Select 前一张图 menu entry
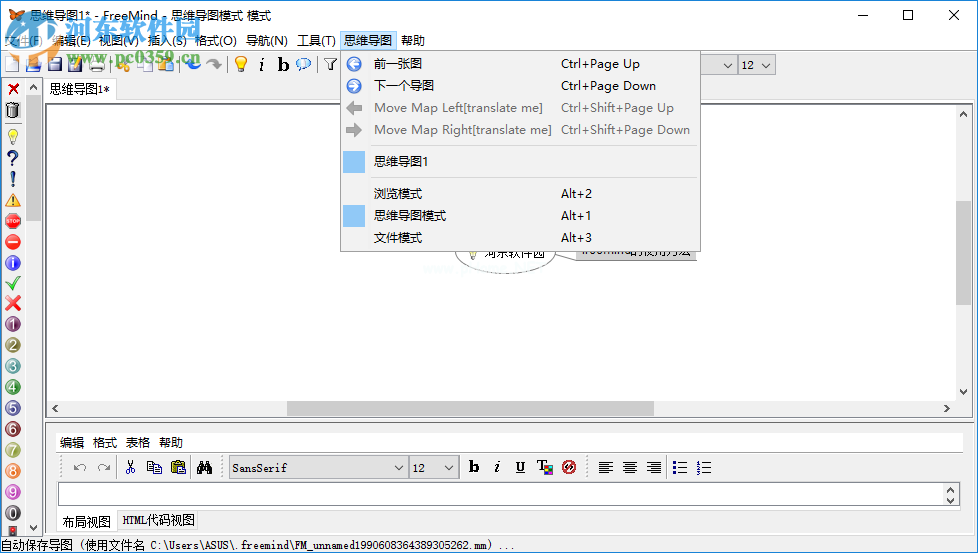 point(520,64)
